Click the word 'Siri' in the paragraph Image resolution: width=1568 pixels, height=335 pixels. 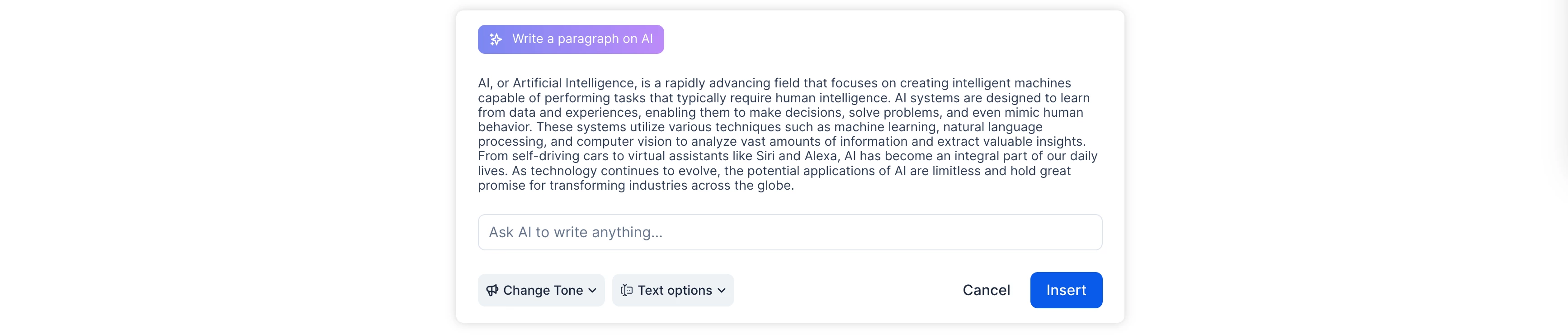(765, 157)
